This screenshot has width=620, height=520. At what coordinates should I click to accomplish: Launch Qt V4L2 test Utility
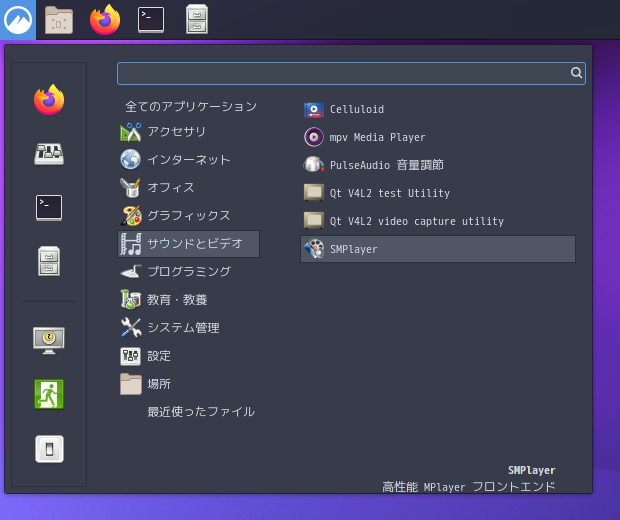(438, 193)
